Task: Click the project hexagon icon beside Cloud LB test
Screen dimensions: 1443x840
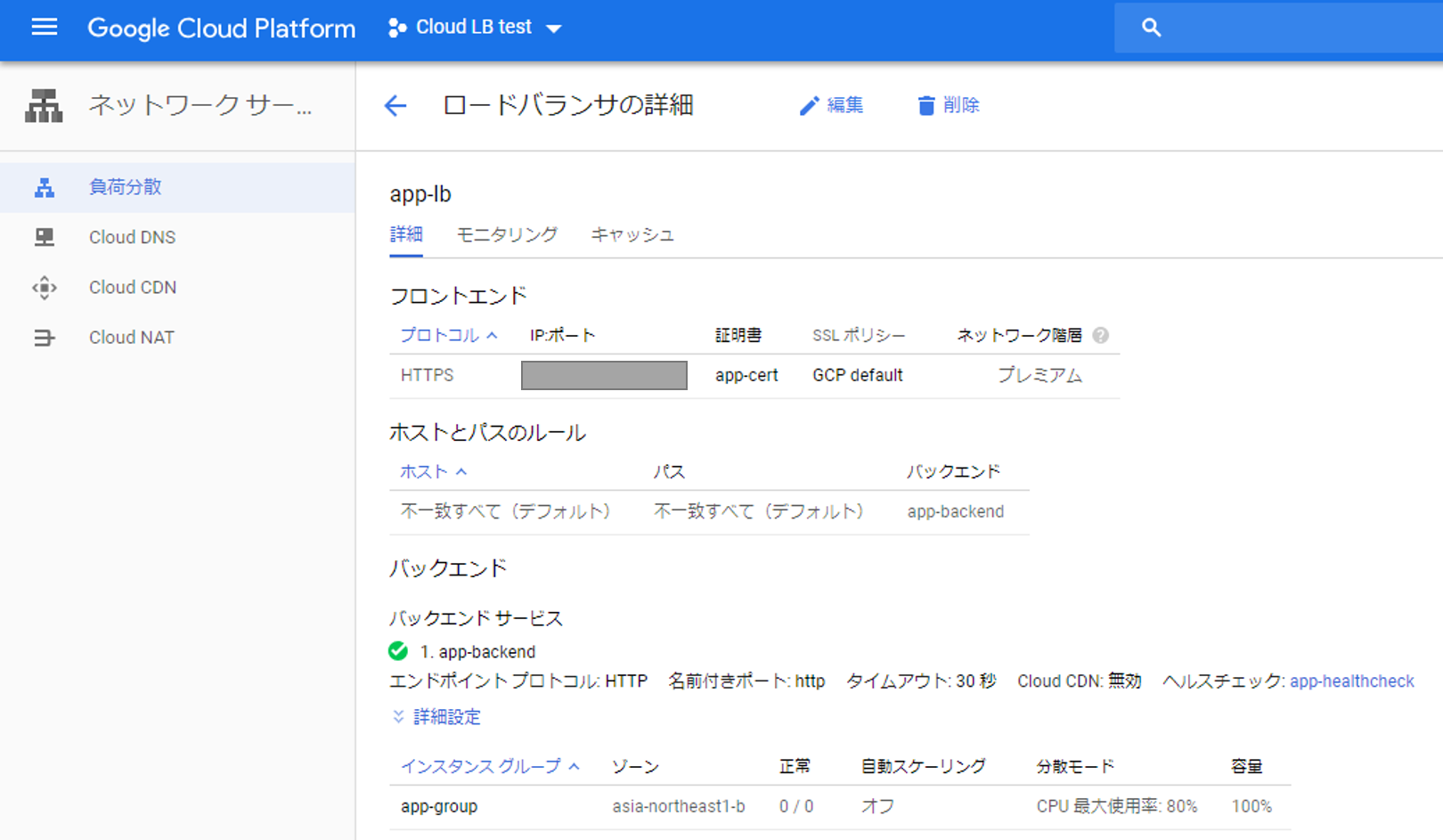Action: tap(397, 29)
